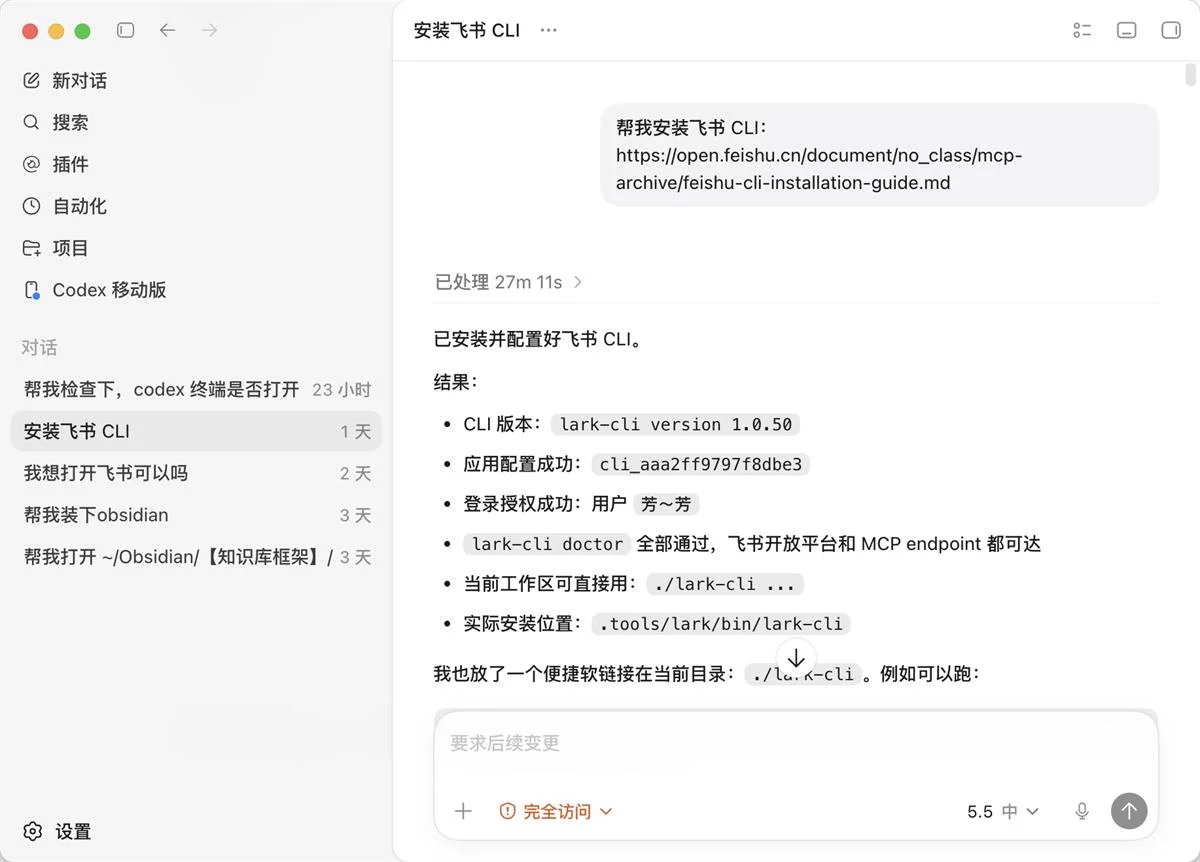Viewport: 1200px width, 862px height.
Task: Click code text .tools/lark/bin/lark-cli
Action: click(x=721, y=624)
